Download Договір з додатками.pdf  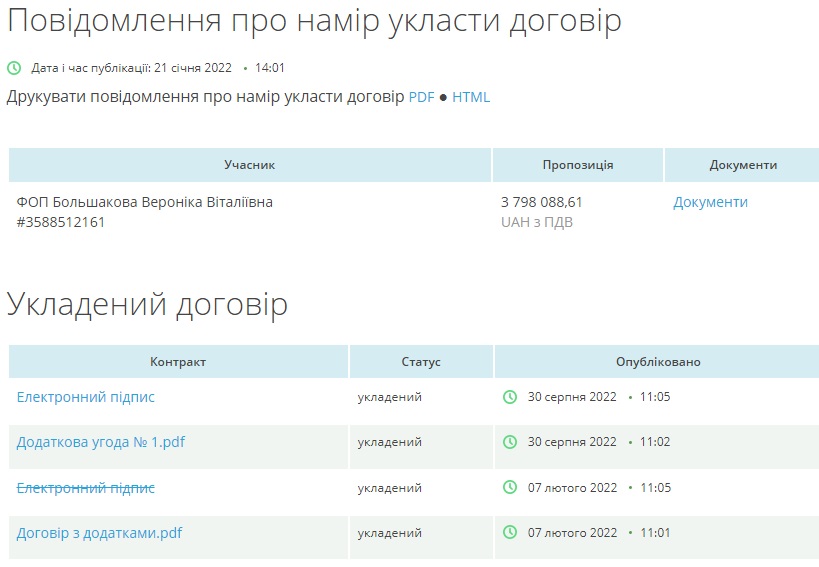[99, 533]
